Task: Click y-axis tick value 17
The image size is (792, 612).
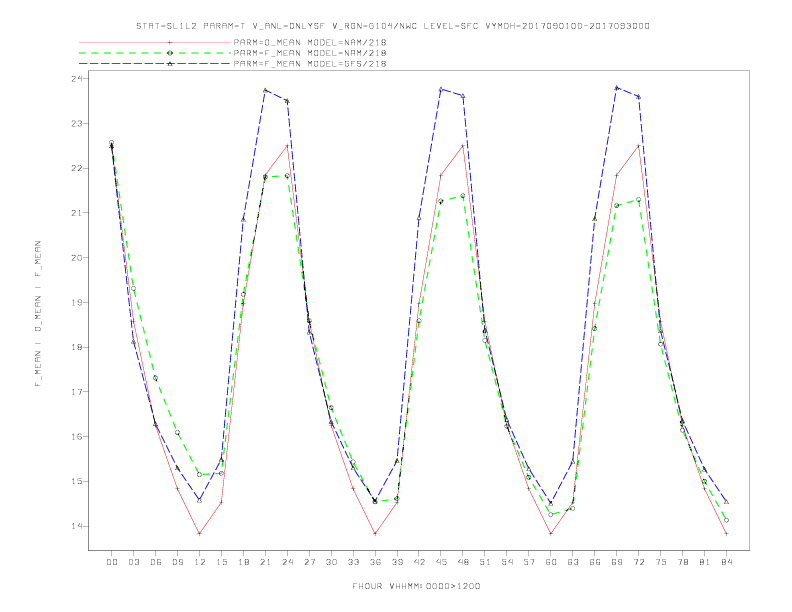Action: [x=77, y=392]
